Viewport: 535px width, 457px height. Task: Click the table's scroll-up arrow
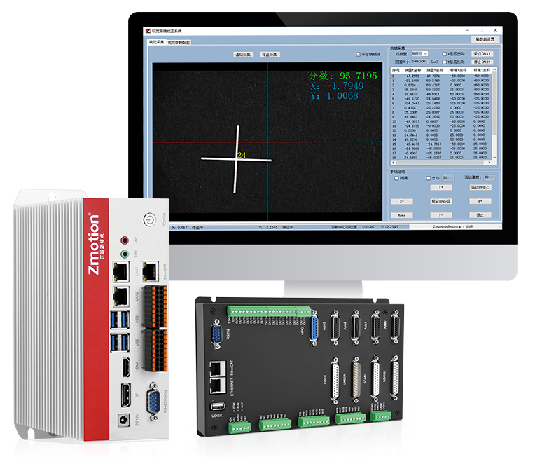point(495,70)
